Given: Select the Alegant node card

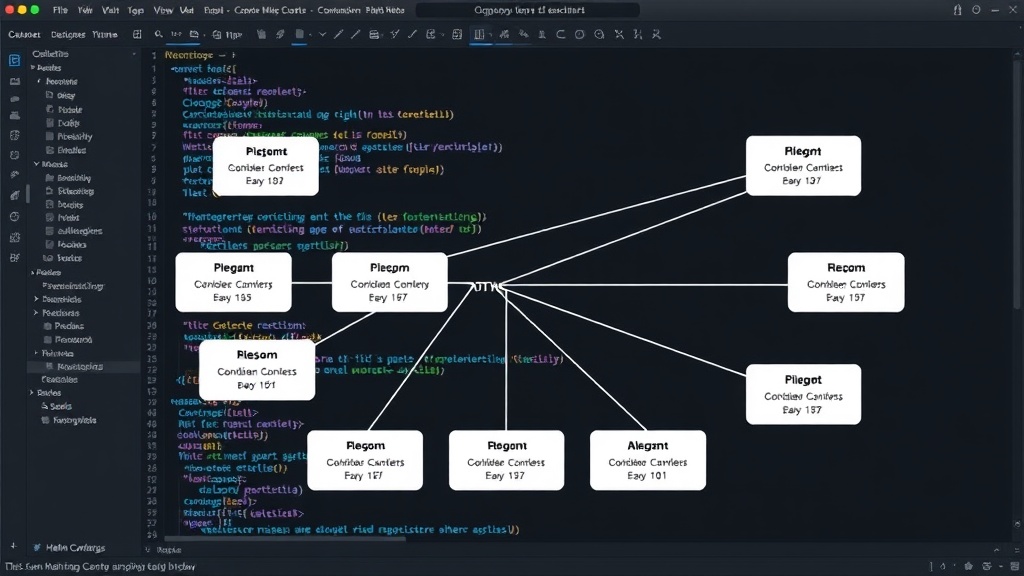Looking at the screenshot, I should (x=648, y=460).
